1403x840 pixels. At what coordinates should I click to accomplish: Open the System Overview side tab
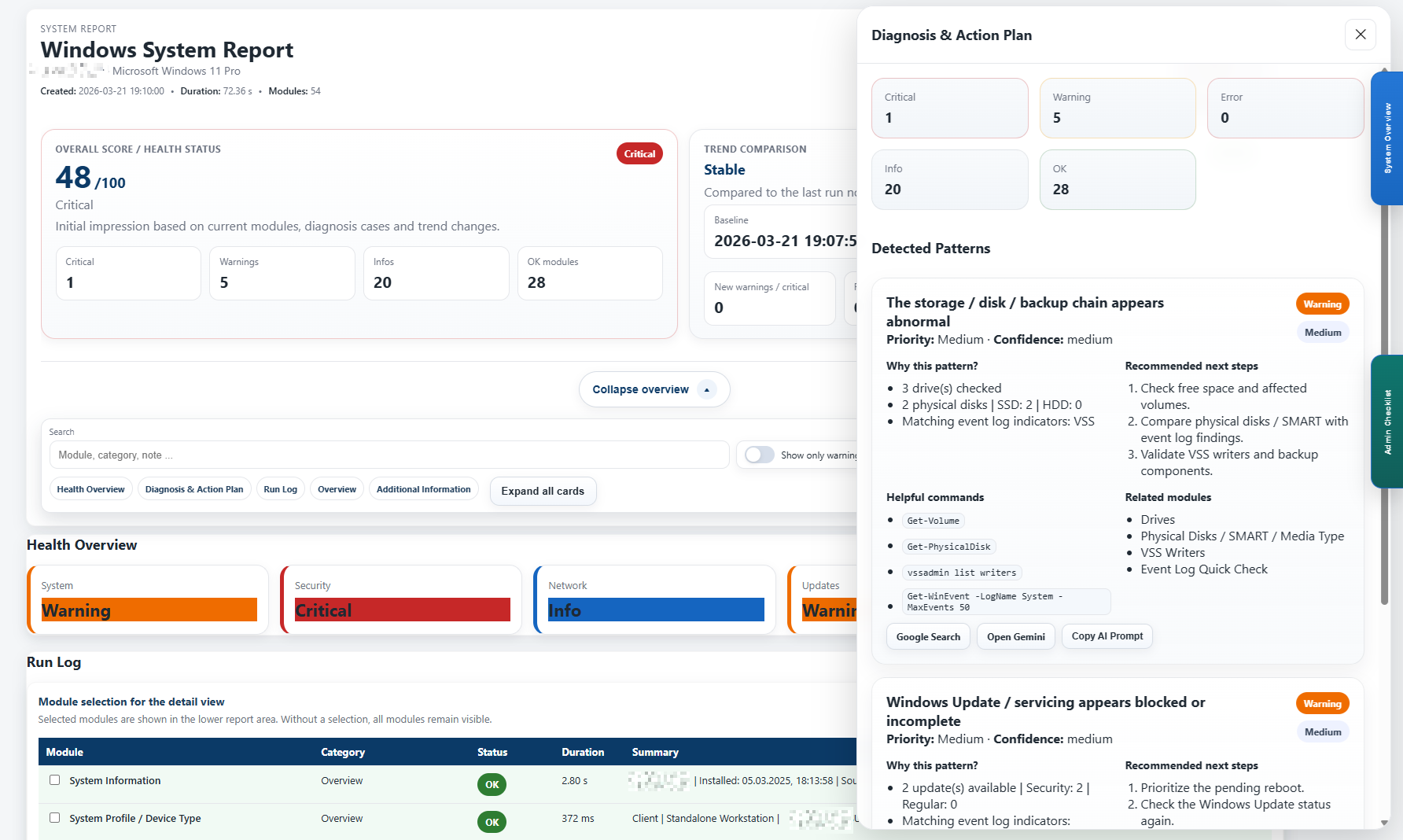tap(1387, 138)
